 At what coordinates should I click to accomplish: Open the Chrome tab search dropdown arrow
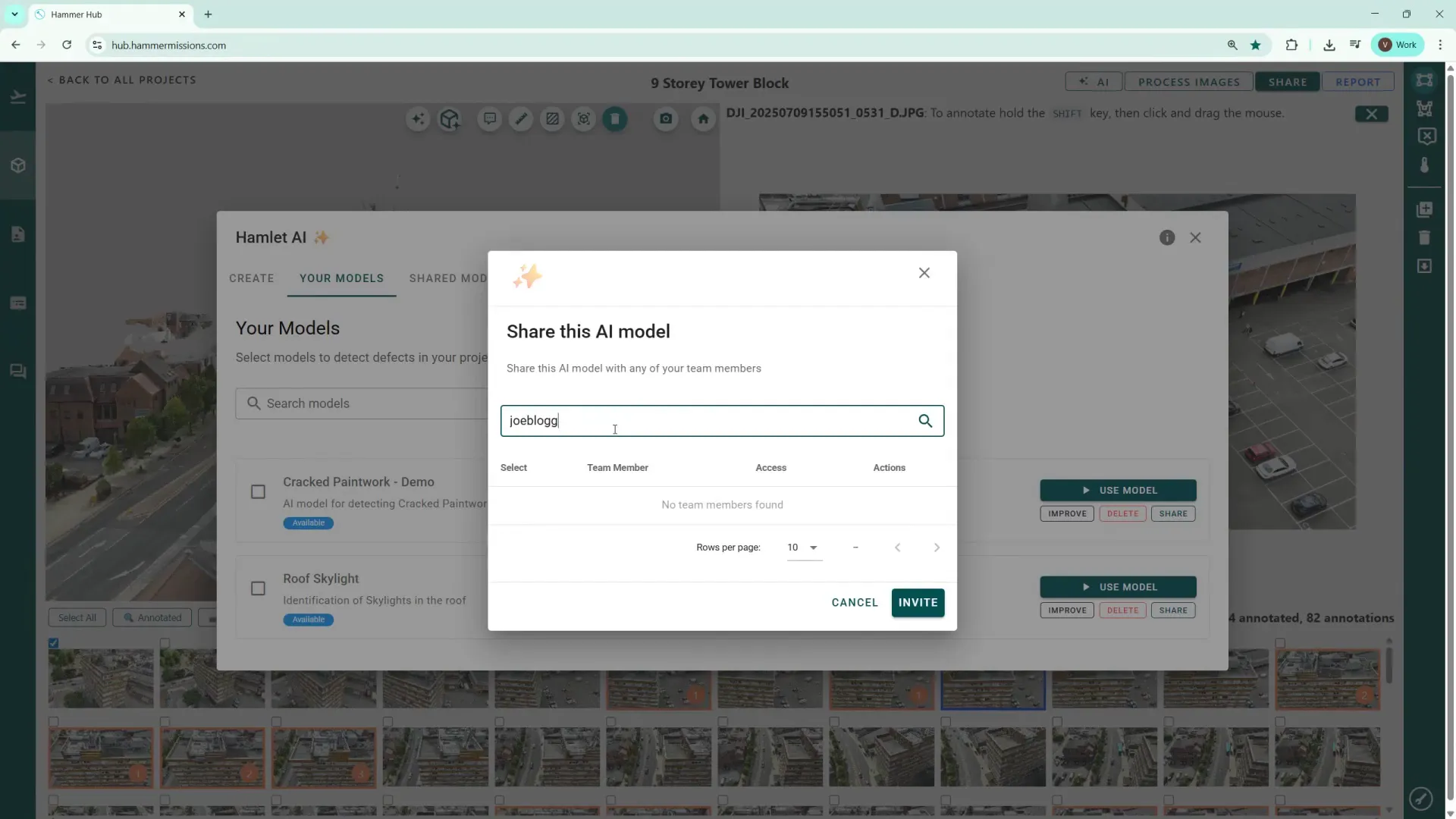(x=14, y=14)
